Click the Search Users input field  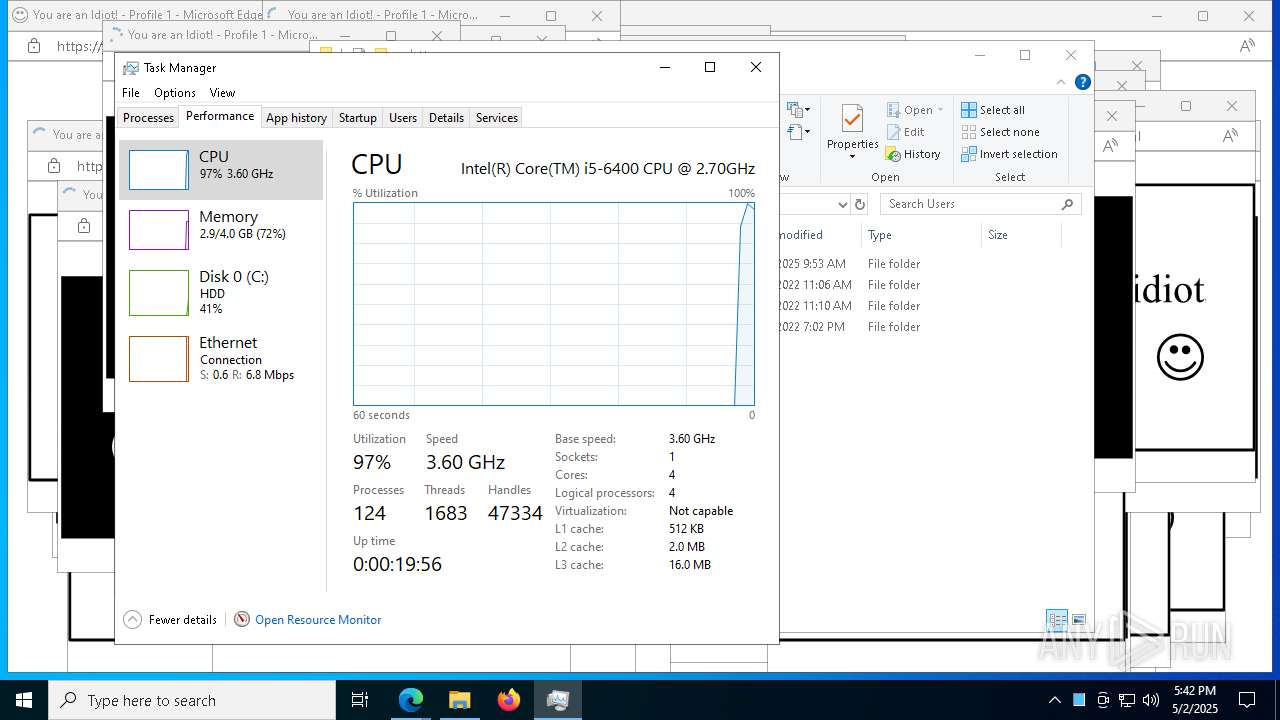[x=980, y=204]
